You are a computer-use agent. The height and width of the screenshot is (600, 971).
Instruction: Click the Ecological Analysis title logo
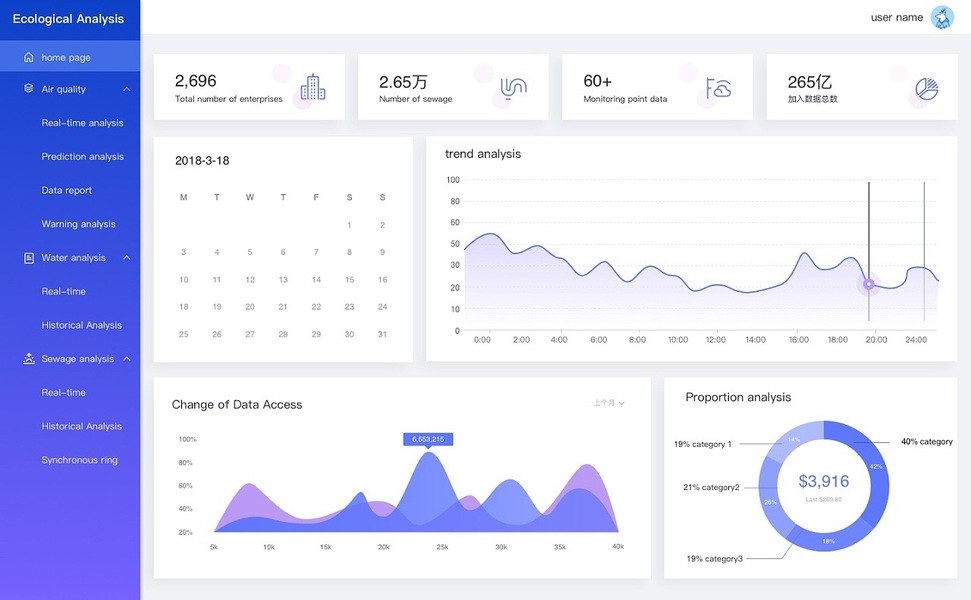click(x=68, y=19)
